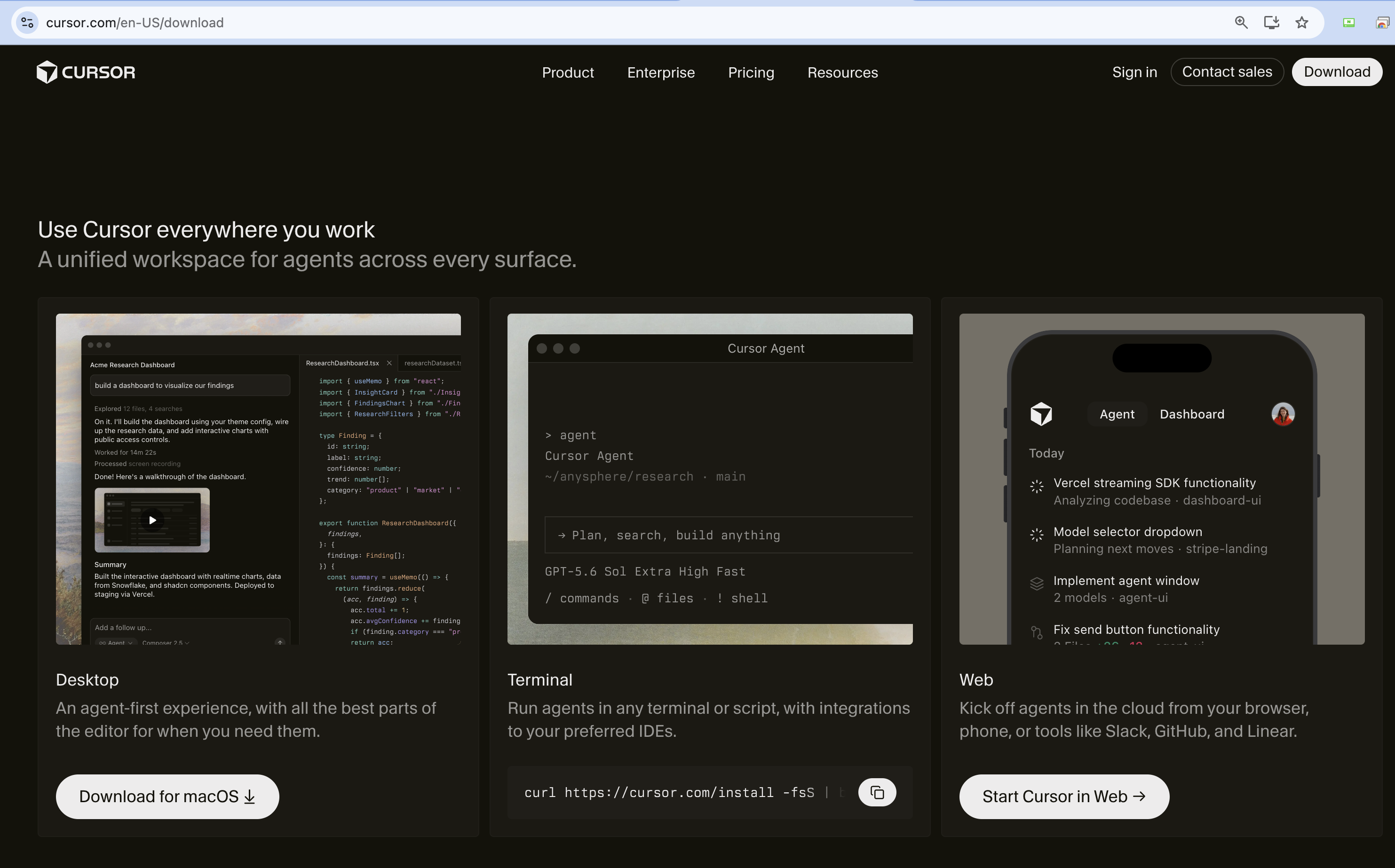Open browser zoom magnifier icon

(1241, 23)
